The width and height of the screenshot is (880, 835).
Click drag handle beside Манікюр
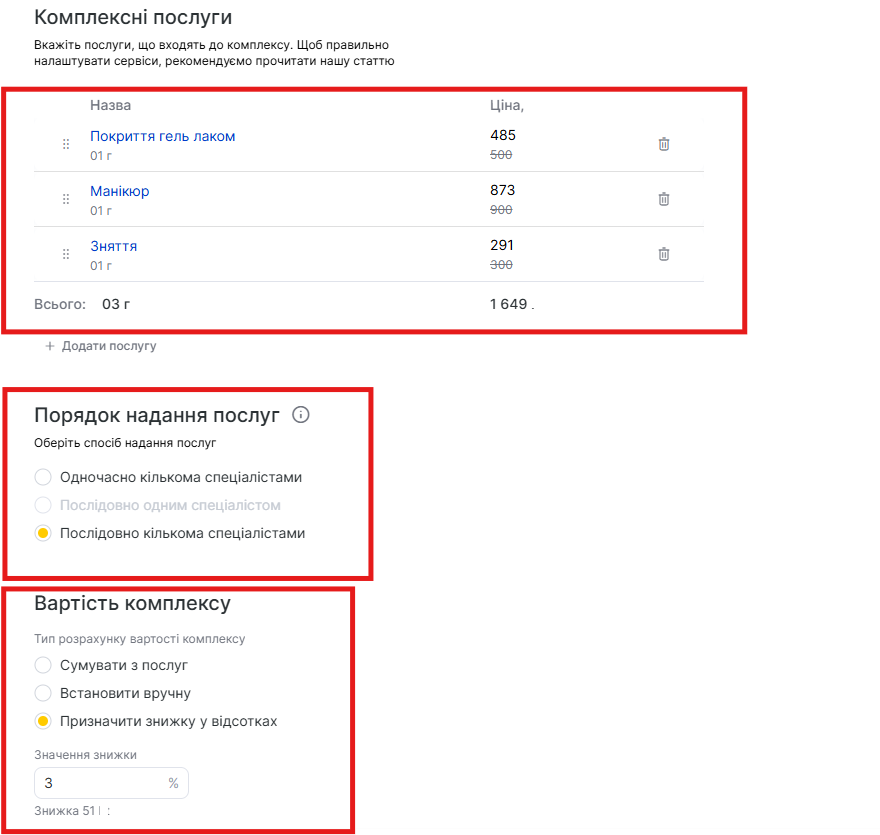(66, 199)
